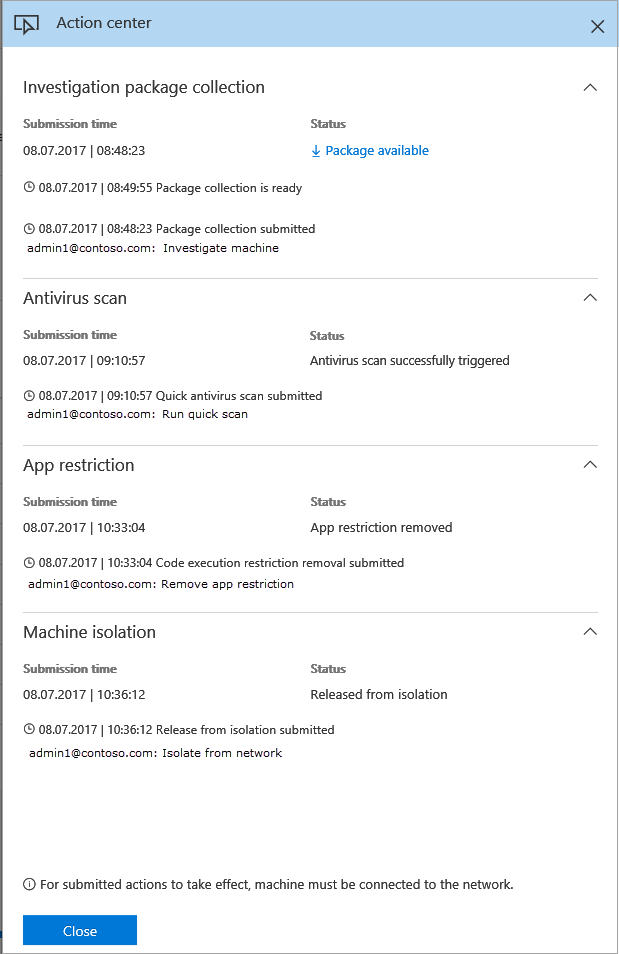The width and height of the screenshot is (619, 954).
Task: Click clock icon beside Quick antivirus scan submitted
Action: [29, 396]
